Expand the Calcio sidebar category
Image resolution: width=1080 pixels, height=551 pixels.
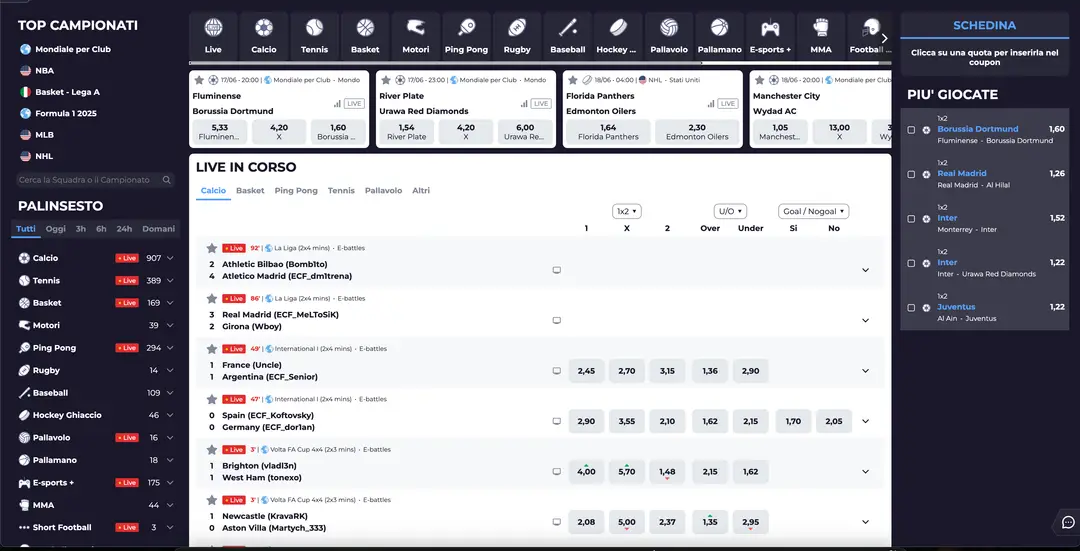(170, 258)
